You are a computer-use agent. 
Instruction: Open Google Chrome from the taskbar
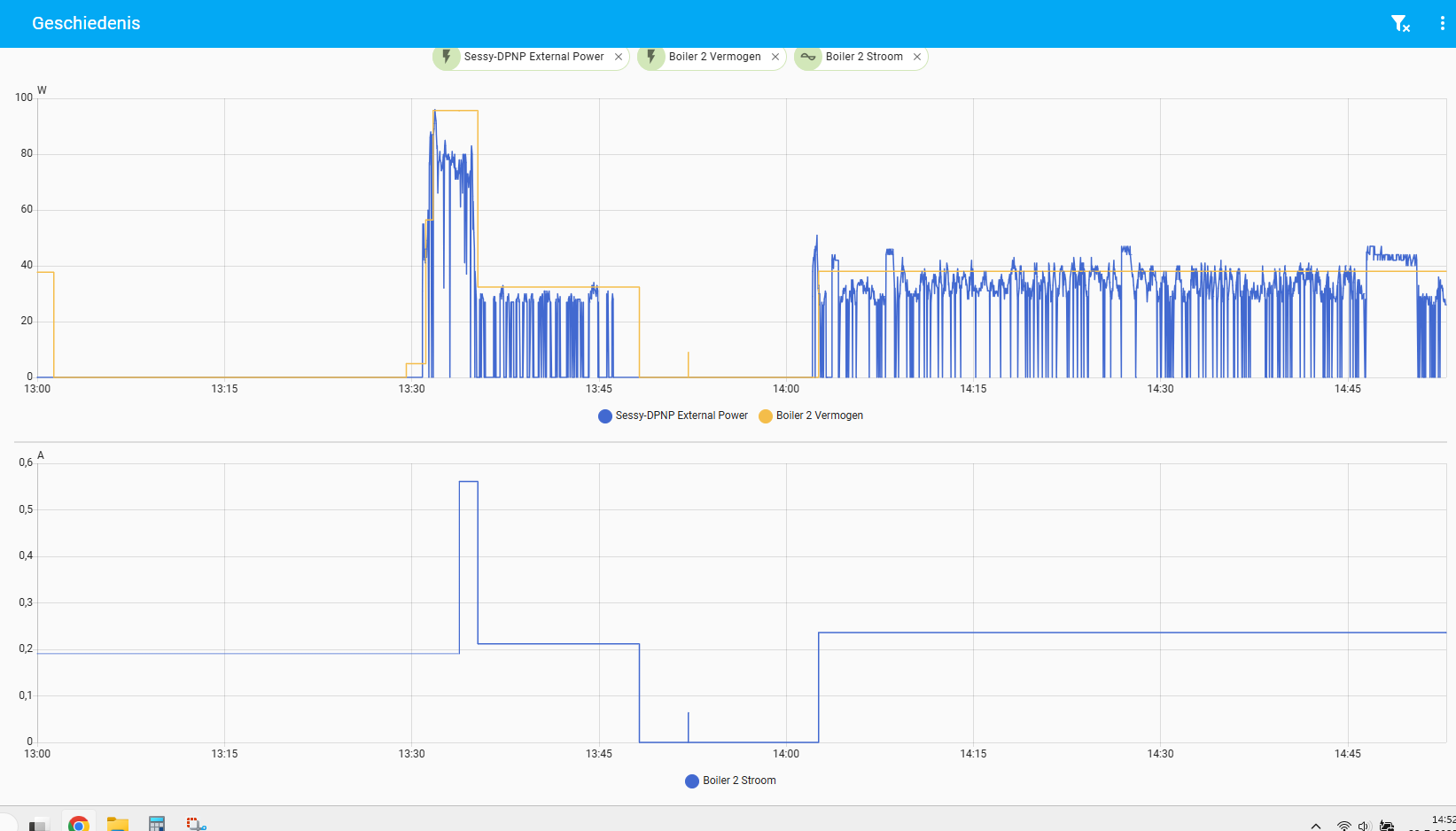point(79,824)
